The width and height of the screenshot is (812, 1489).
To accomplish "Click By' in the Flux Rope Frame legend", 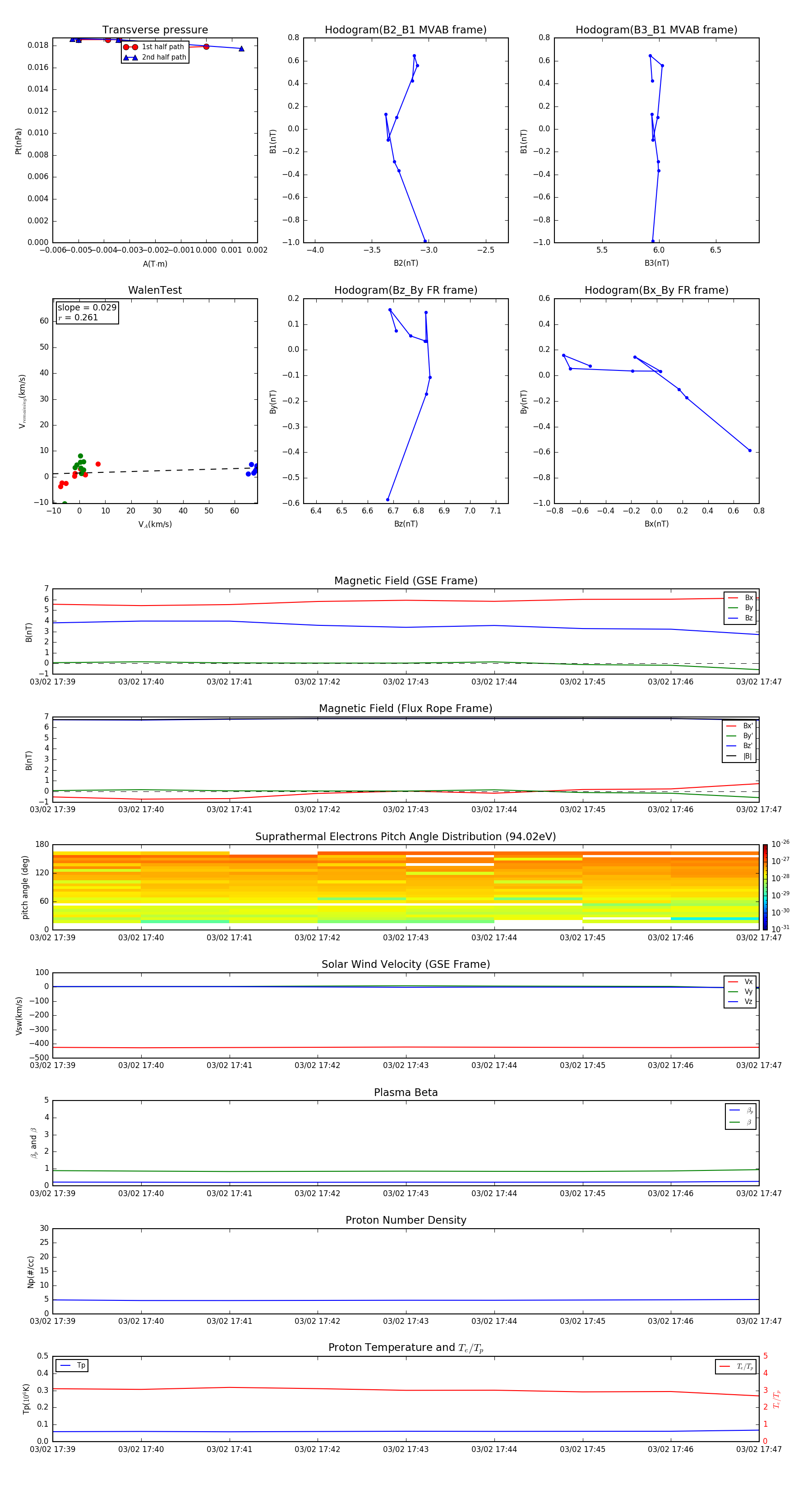I will (739, 736).
